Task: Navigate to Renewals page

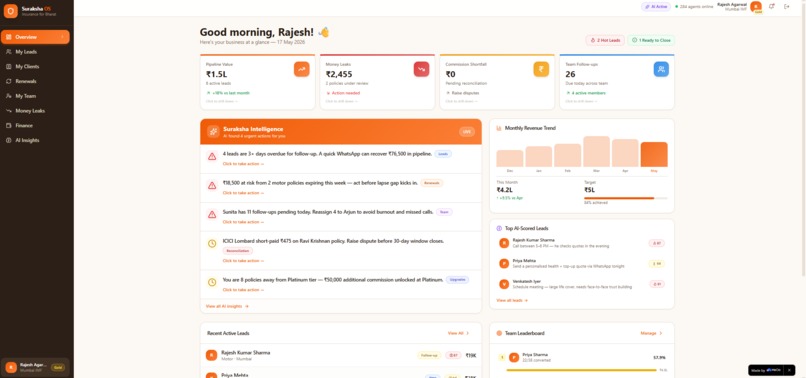Action: click(35, 81)
